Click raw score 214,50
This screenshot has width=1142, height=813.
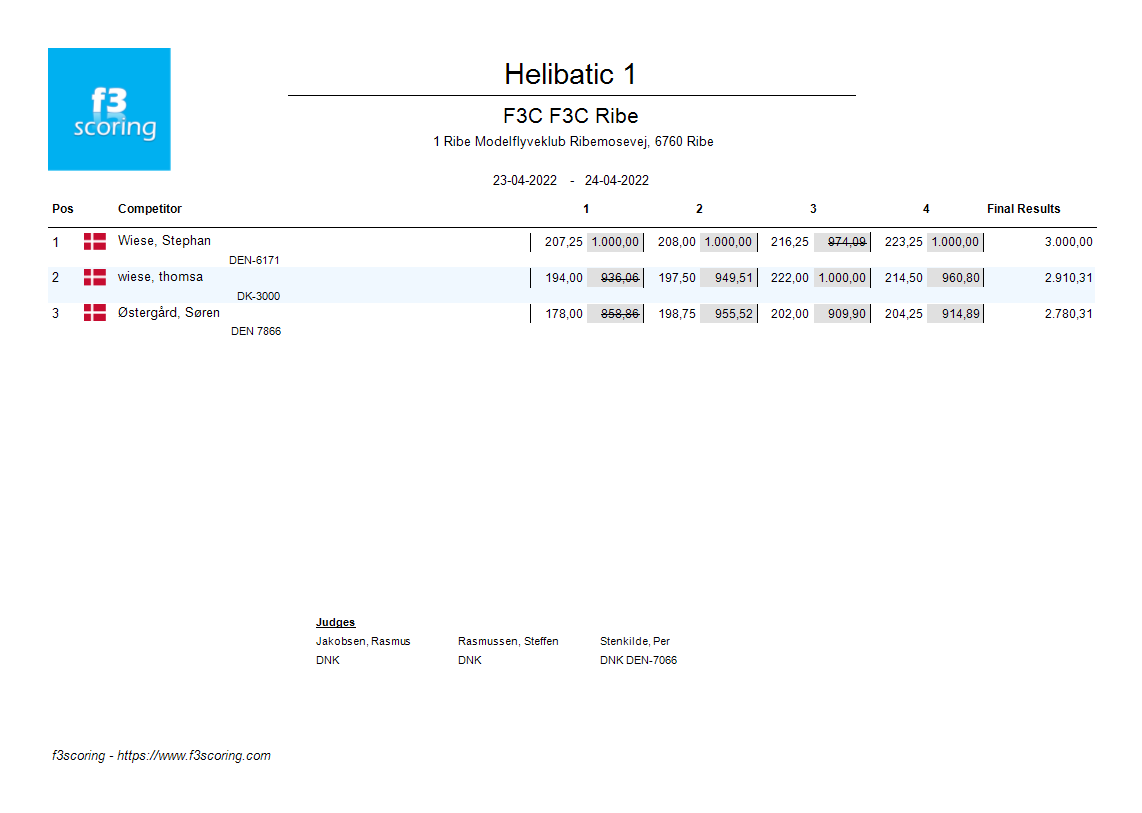(x=903, y=278)
